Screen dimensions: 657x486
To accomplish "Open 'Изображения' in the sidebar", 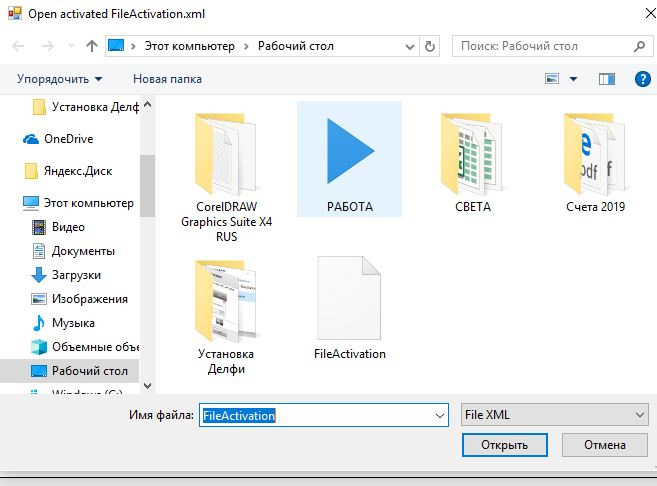I will point(80,299).
